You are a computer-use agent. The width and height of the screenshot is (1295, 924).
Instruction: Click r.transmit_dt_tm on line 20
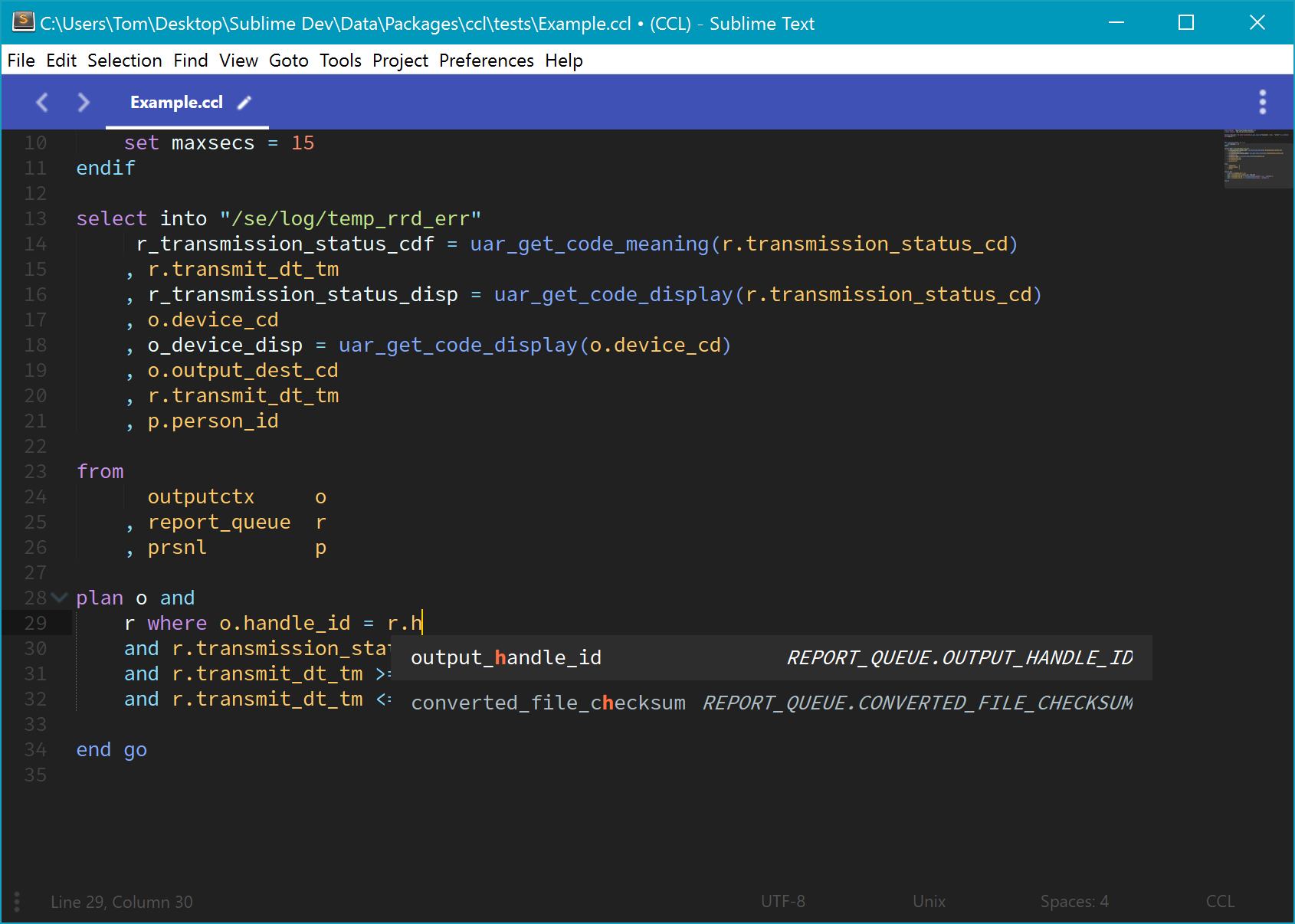pos(243,396)
